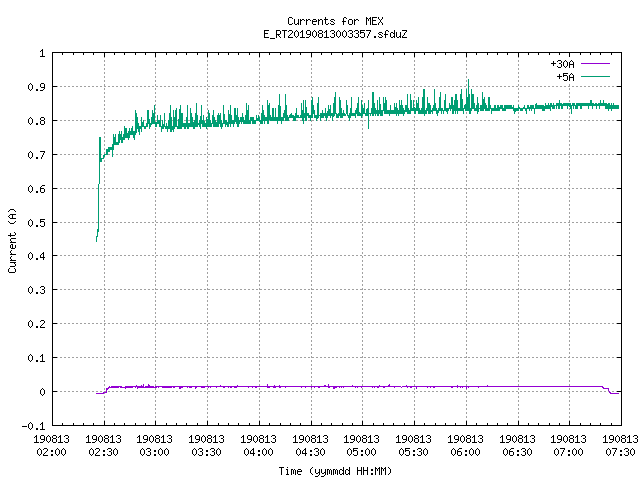Click the y-axis value 0.1

(36, 358)
